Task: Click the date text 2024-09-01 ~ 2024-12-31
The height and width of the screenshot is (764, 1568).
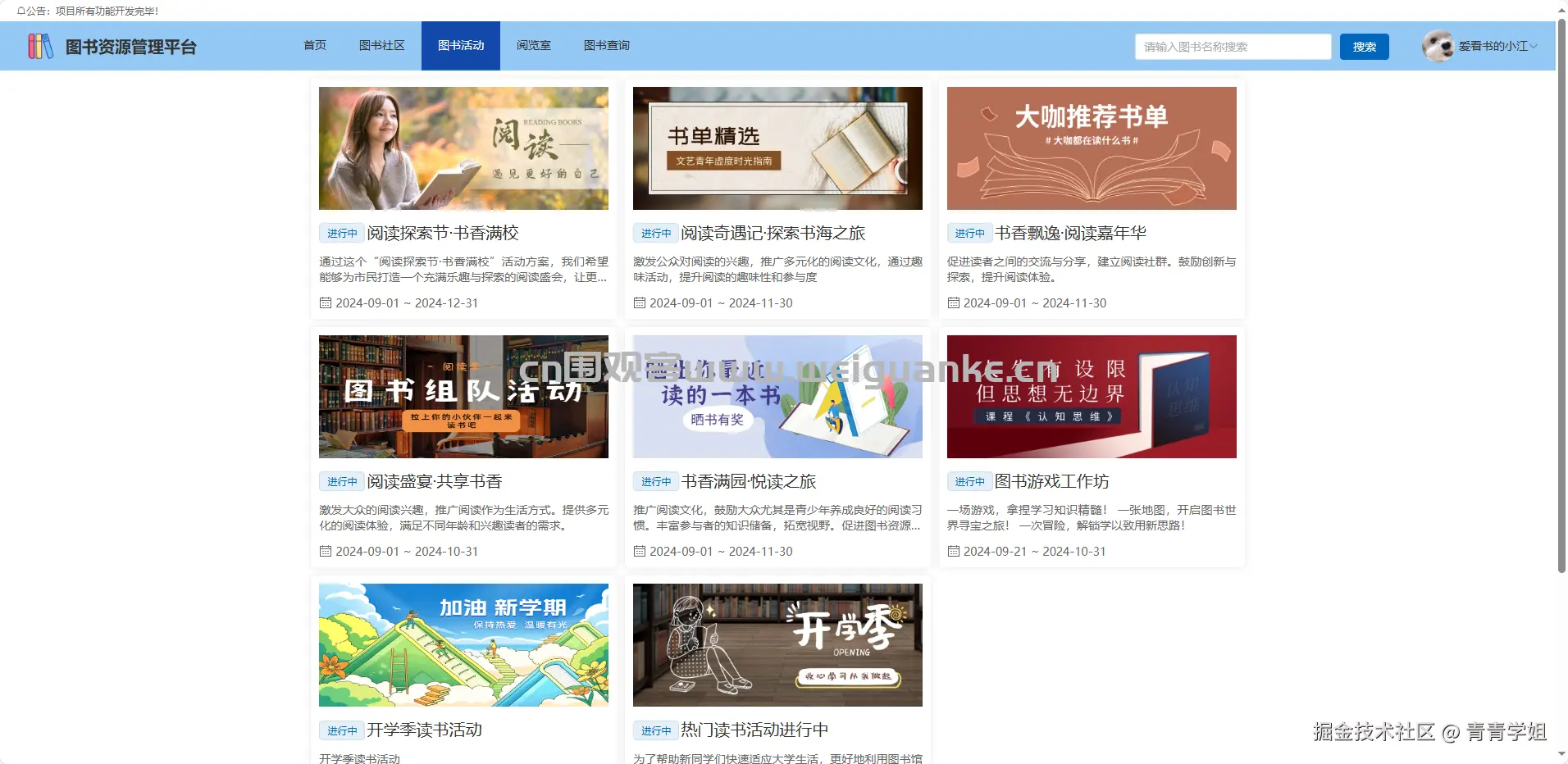Action: [x=407, y=303]
